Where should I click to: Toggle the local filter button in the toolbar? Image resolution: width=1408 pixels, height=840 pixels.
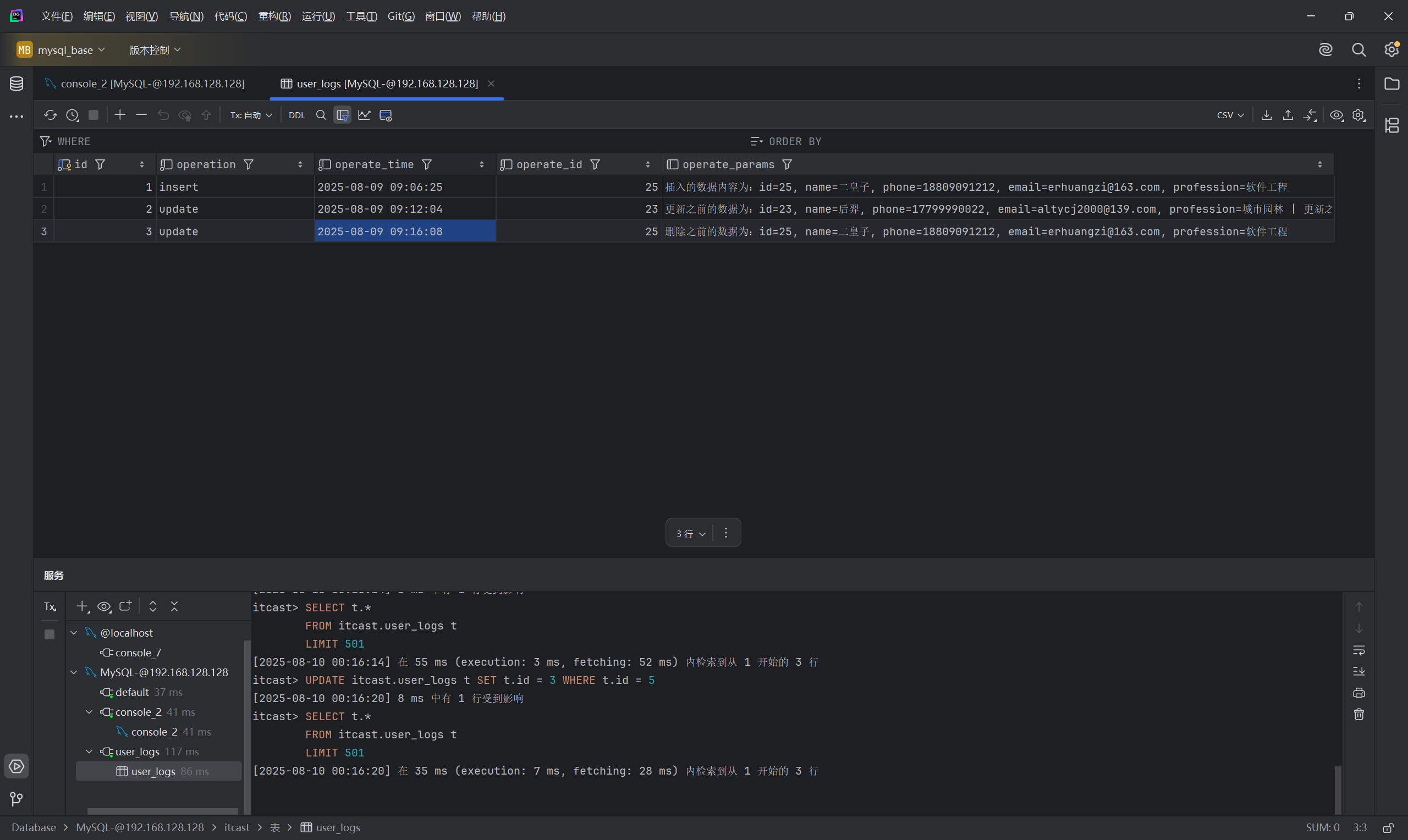pos(343,115)
